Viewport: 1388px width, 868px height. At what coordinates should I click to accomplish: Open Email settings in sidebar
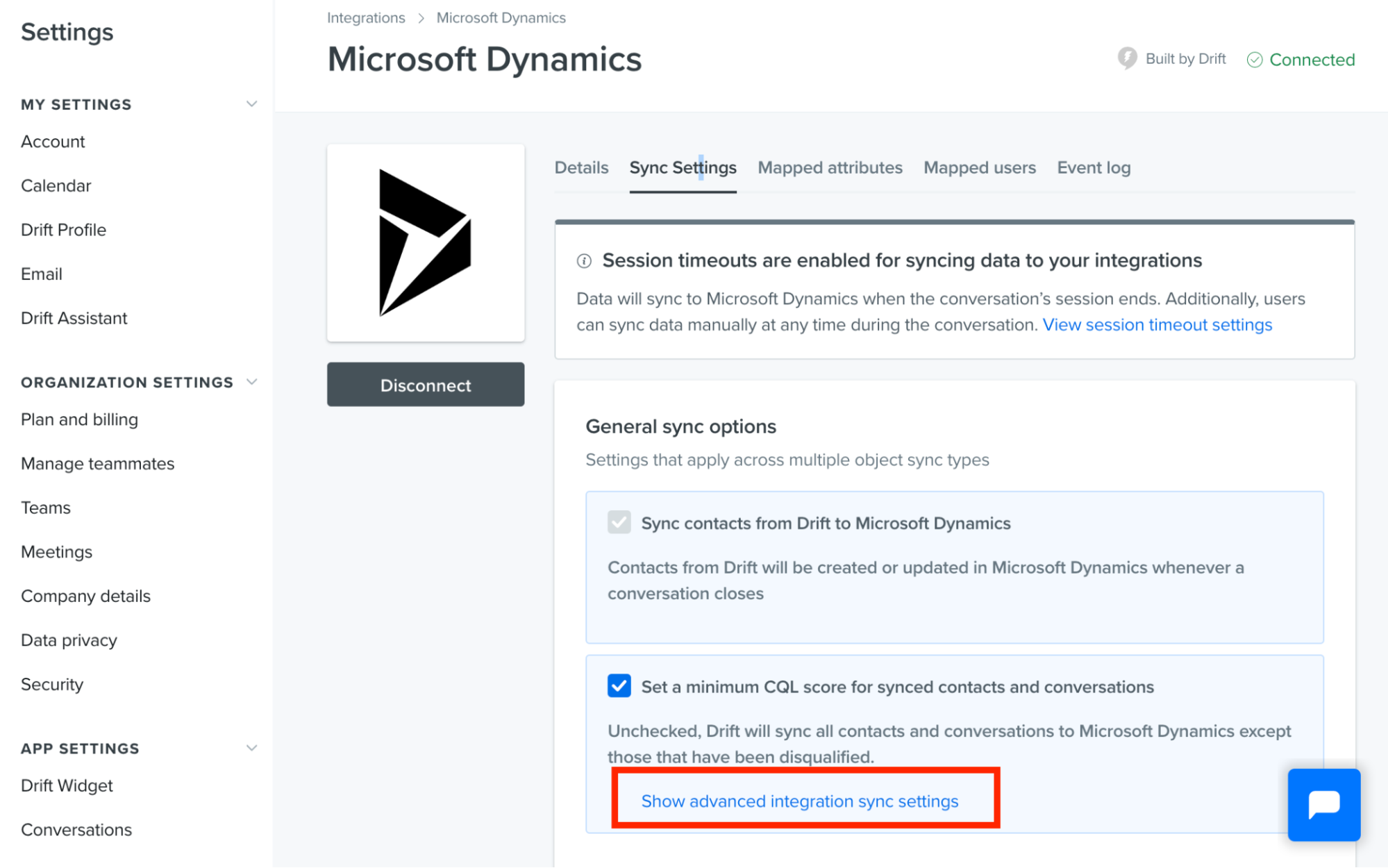point(42,274)
